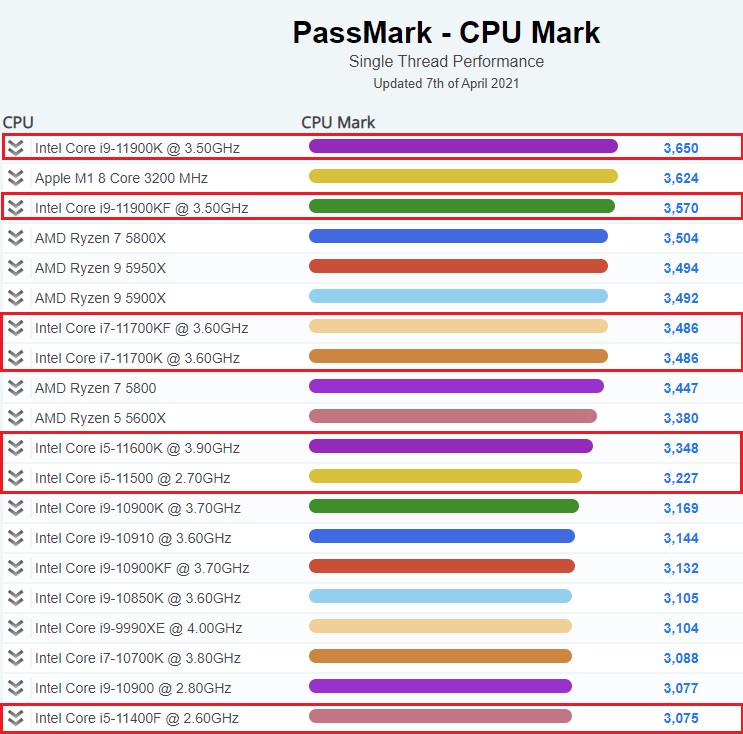Click the double-arrow icon next to Core i9-10900K

(16, 508)
